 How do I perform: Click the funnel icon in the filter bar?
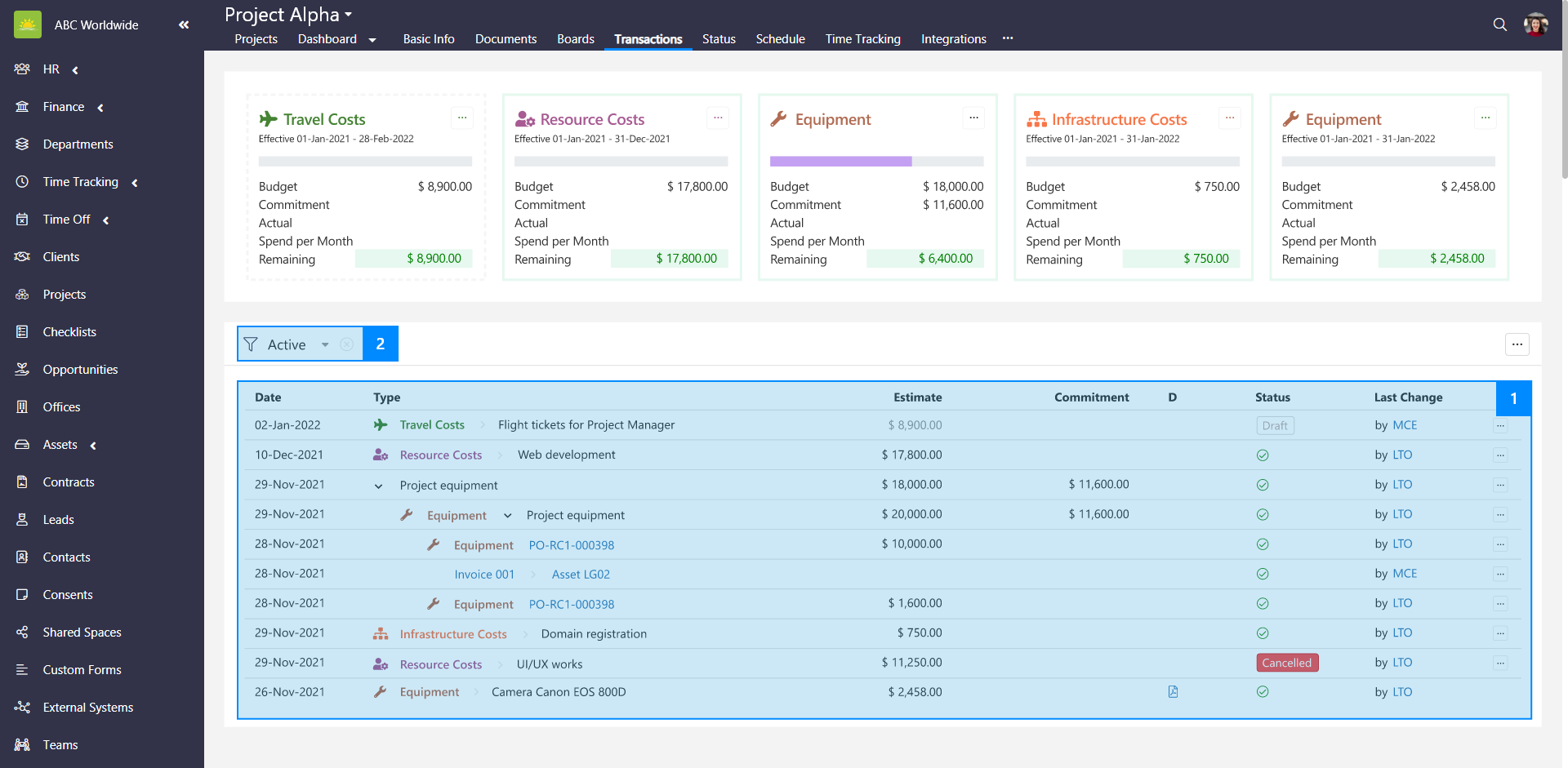[251, 344]
